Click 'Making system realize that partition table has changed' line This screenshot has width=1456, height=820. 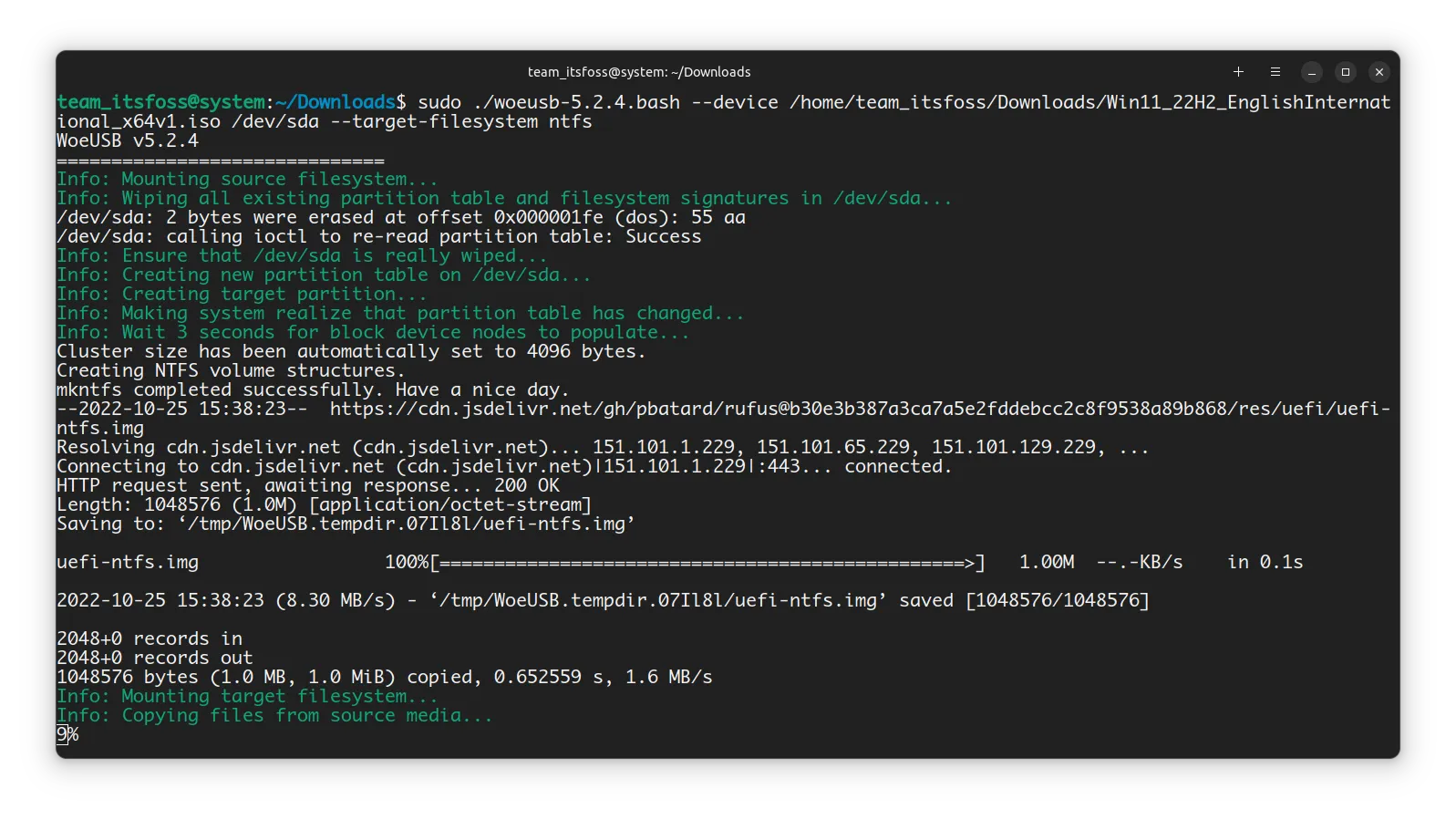pyautogui.click(x=400, y=314)
